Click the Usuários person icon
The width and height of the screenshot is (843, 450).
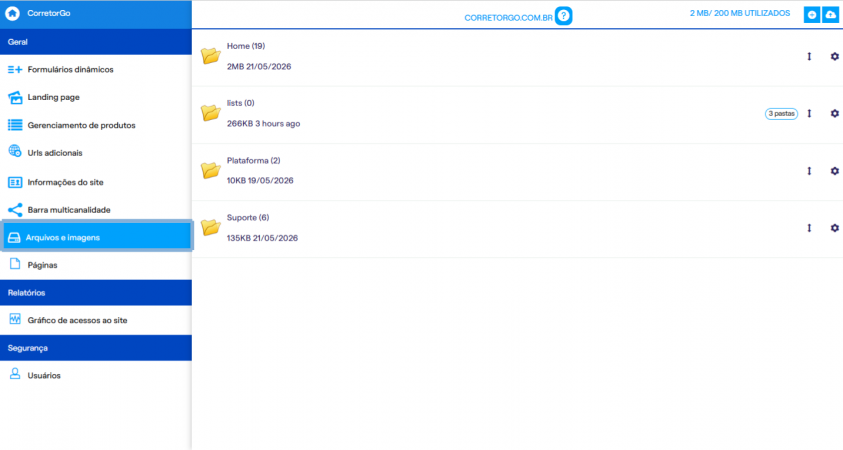(15, 374)
